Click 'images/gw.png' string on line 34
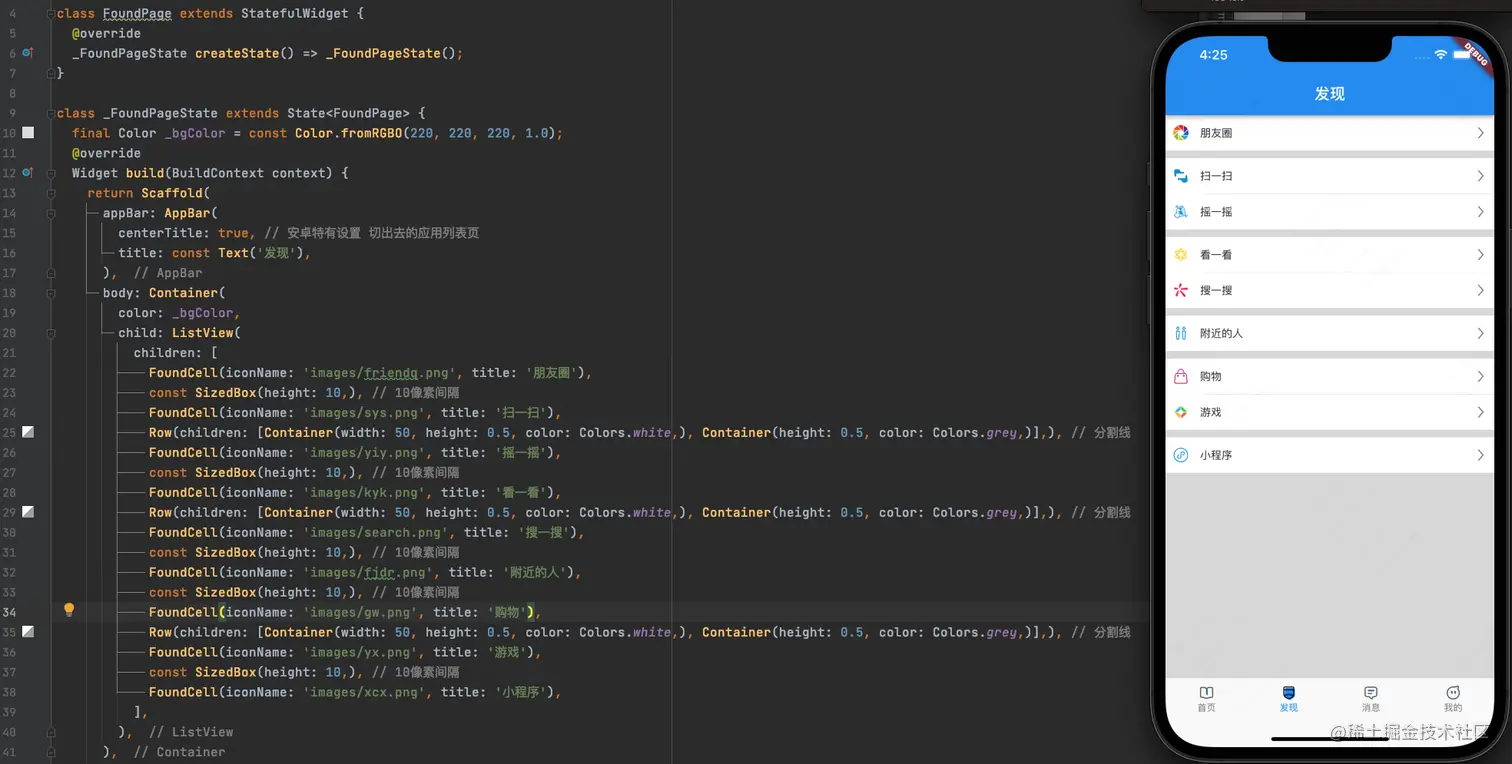Screen dimensions: 1512x764 click(360, 612)
